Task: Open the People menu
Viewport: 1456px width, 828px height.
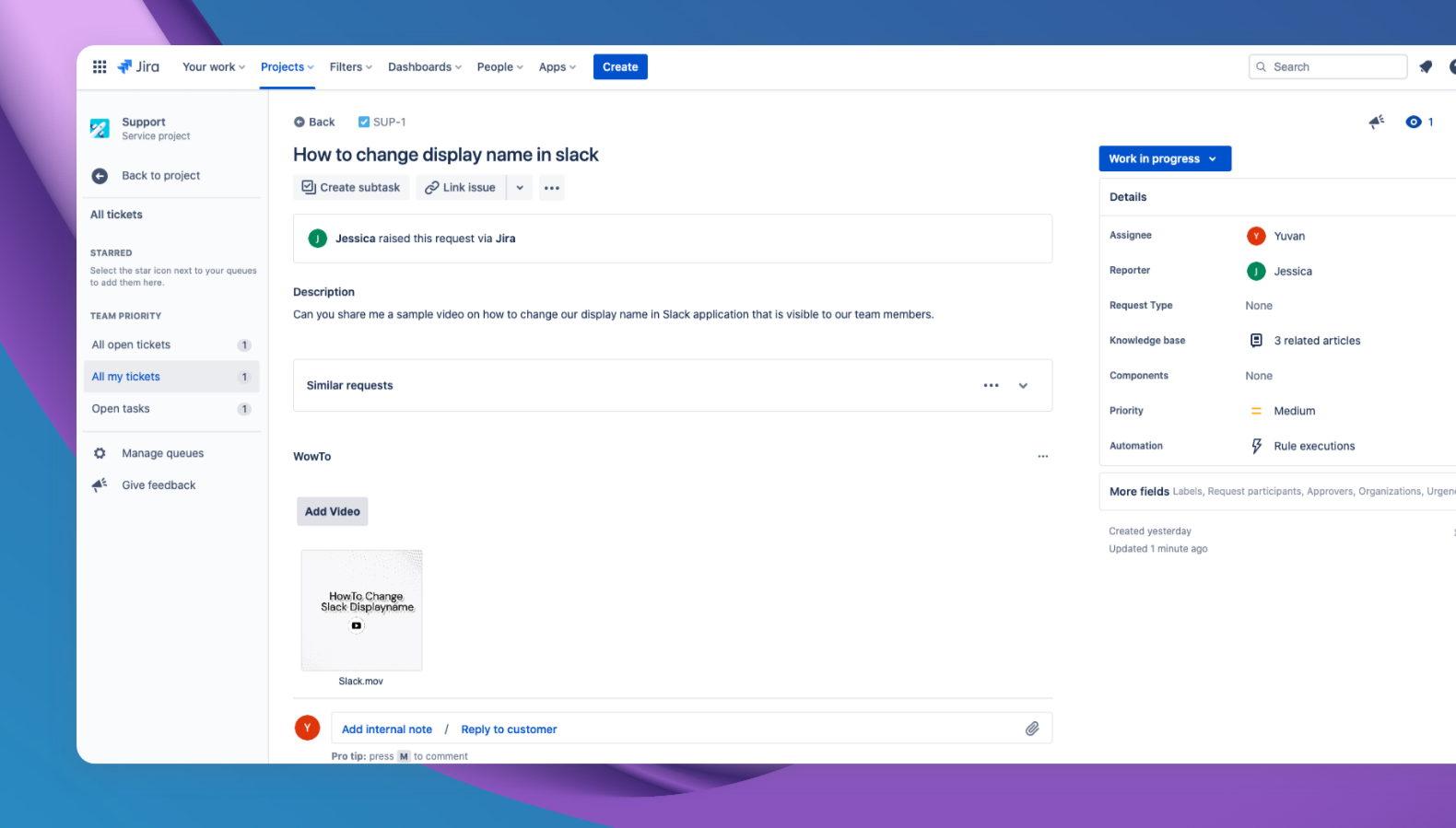Action: click(x=500, y=67)
